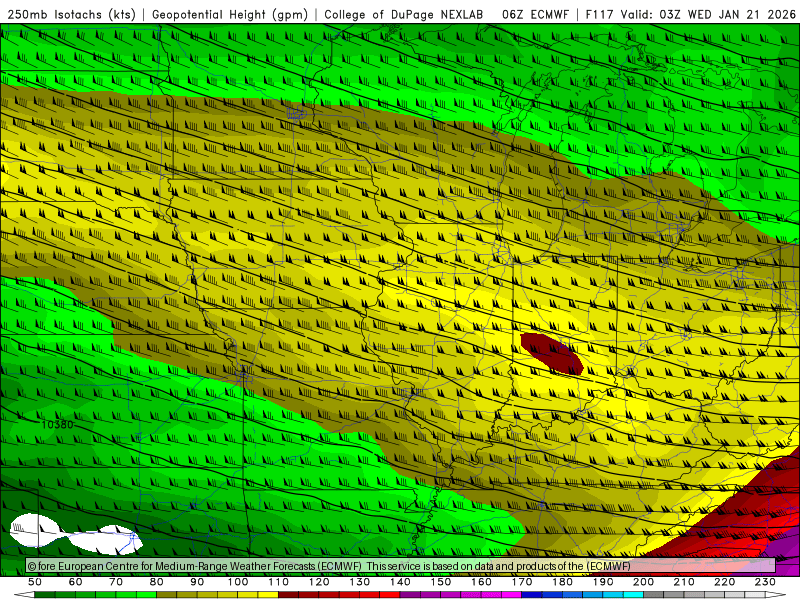Click the bright red swatch just before 140
This screenshot has height=600, width=800.
coord(390,595)
